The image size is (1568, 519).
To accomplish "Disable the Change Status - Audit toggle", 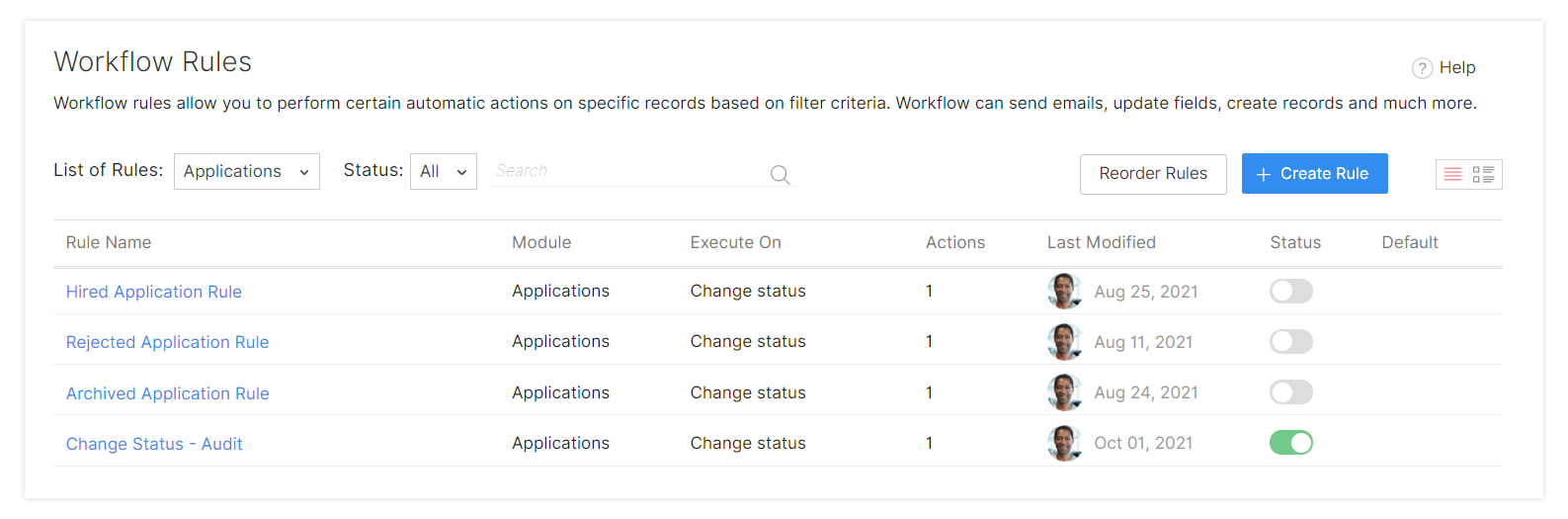I will (x=1291, y=443).
